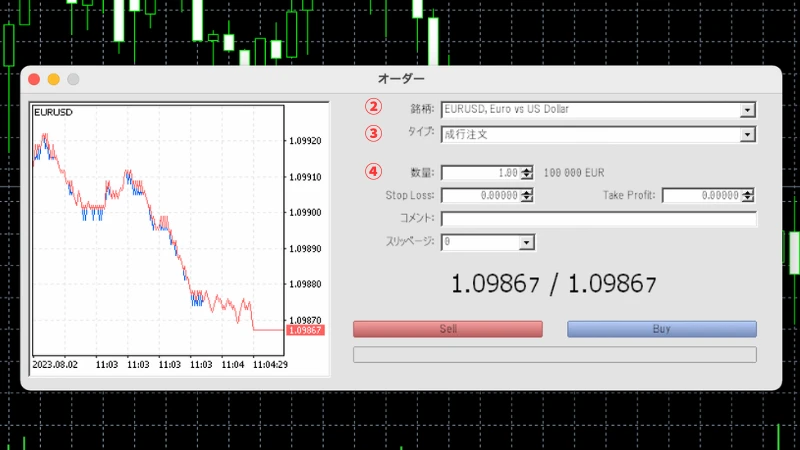Click the Stop Loss value field
This screenshot has width=800, height=450.
tap(481, 195)
